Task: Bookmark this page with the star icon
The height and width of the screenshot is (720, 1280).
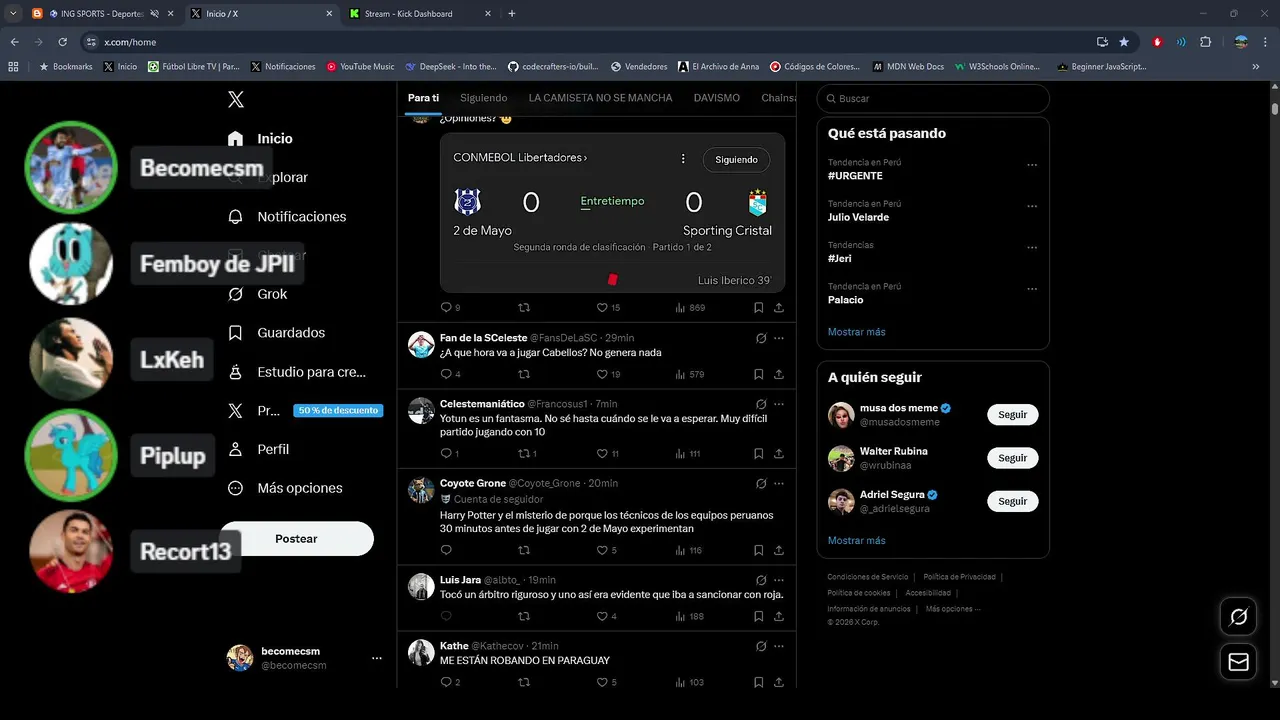Action: [1124, 42]
